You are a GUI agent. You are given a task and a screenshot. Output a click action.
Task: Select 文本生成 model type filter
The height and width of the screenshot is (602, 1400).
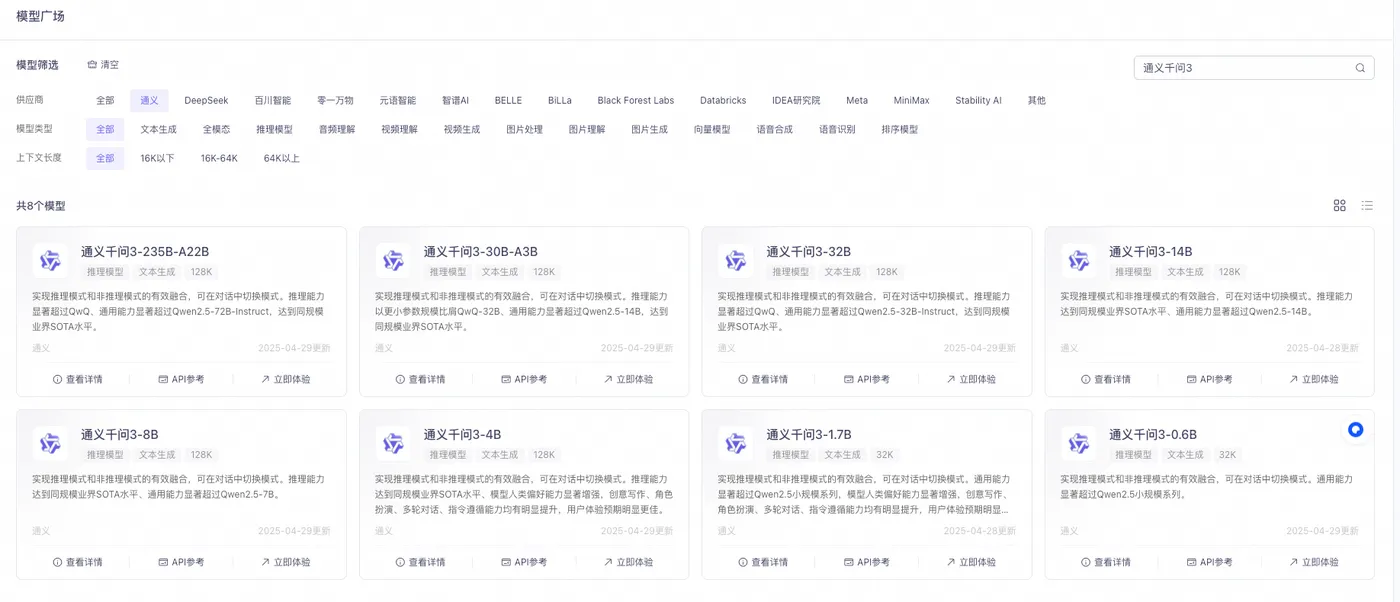pos(158,129)
